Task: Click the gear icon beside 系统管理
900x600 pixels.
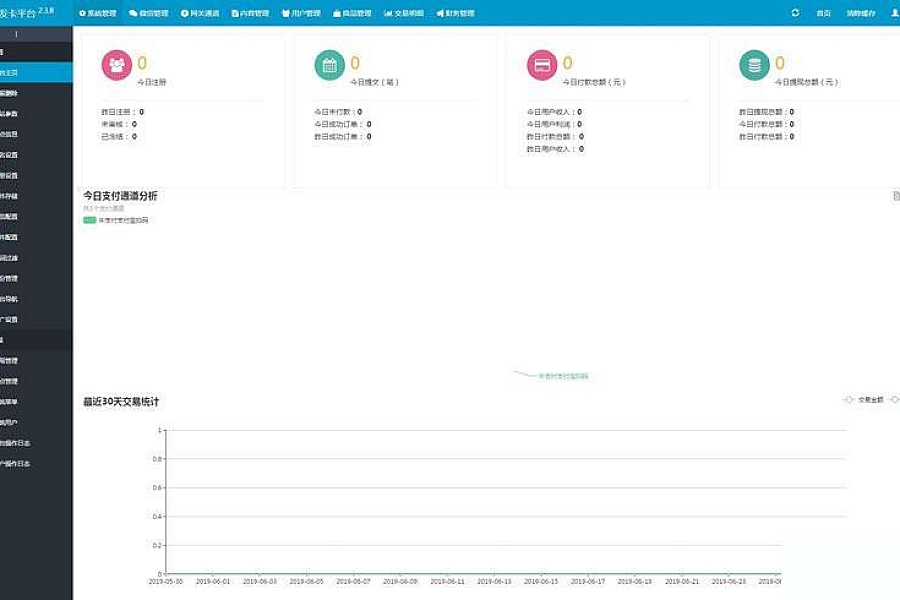Action: coord(82,13)
